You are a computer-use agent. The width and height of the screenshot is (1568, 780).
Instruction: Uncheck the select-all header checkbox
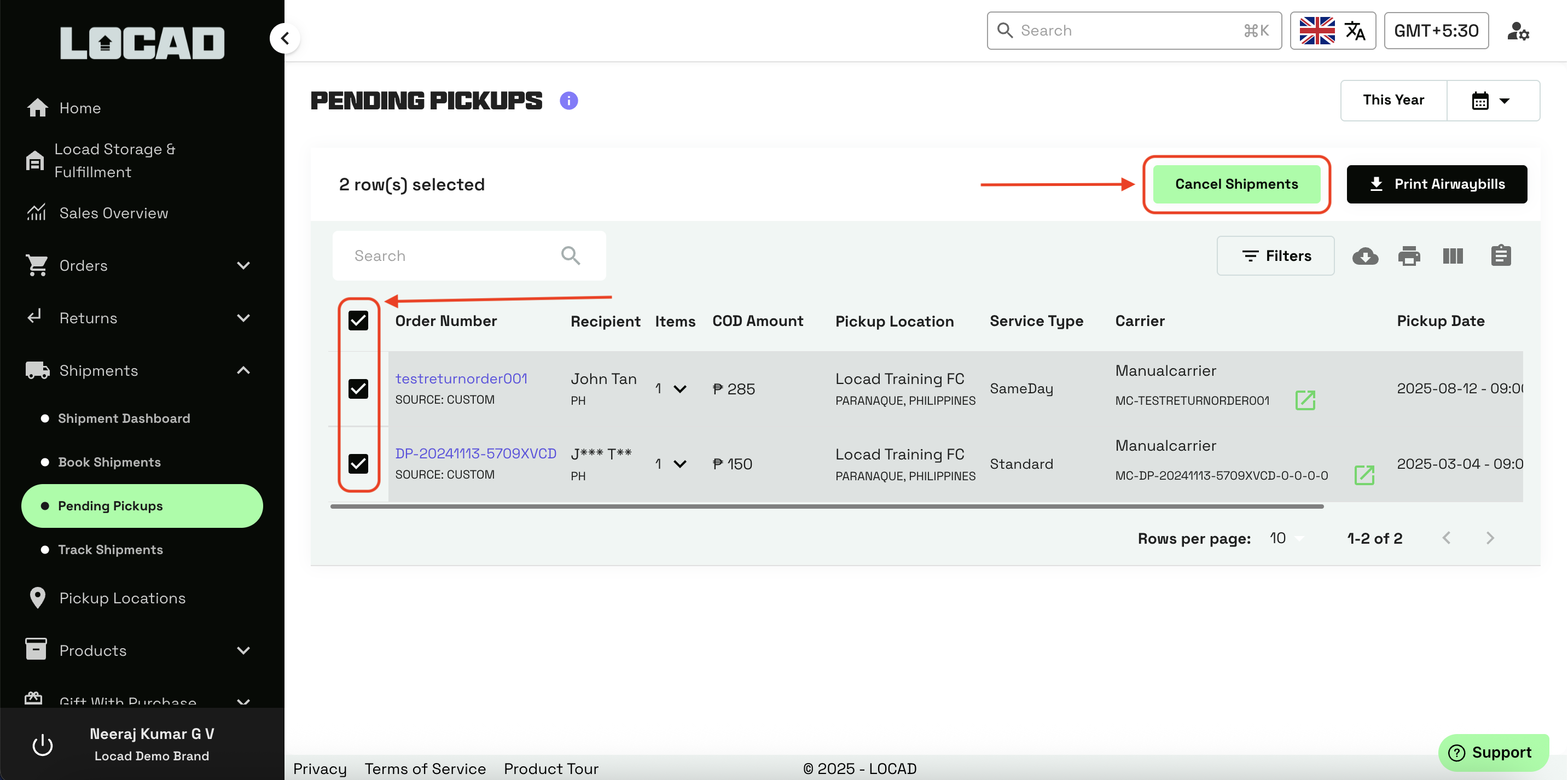358,321
